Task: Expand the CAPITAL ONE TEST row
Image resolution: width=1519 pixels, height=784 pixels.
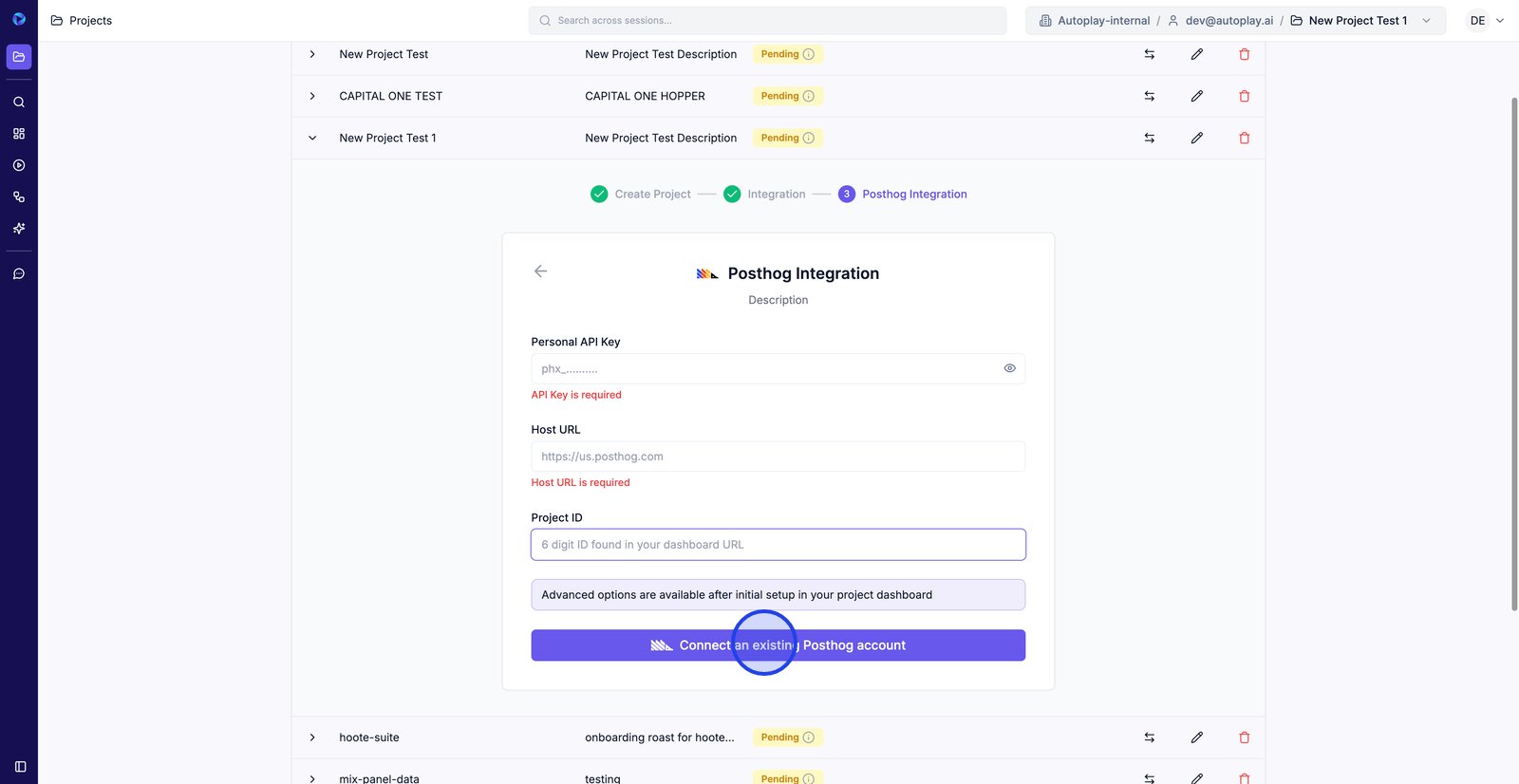Action: [x=312, y=96]
